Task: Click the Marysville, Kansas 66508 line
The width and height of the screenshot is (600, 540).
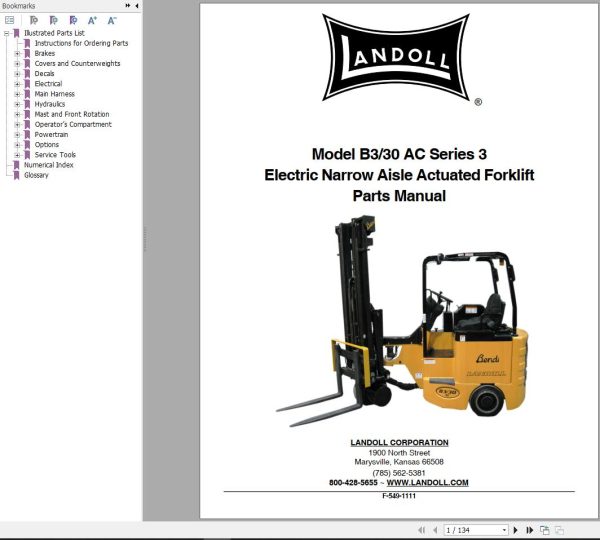Action: [399, 462]
